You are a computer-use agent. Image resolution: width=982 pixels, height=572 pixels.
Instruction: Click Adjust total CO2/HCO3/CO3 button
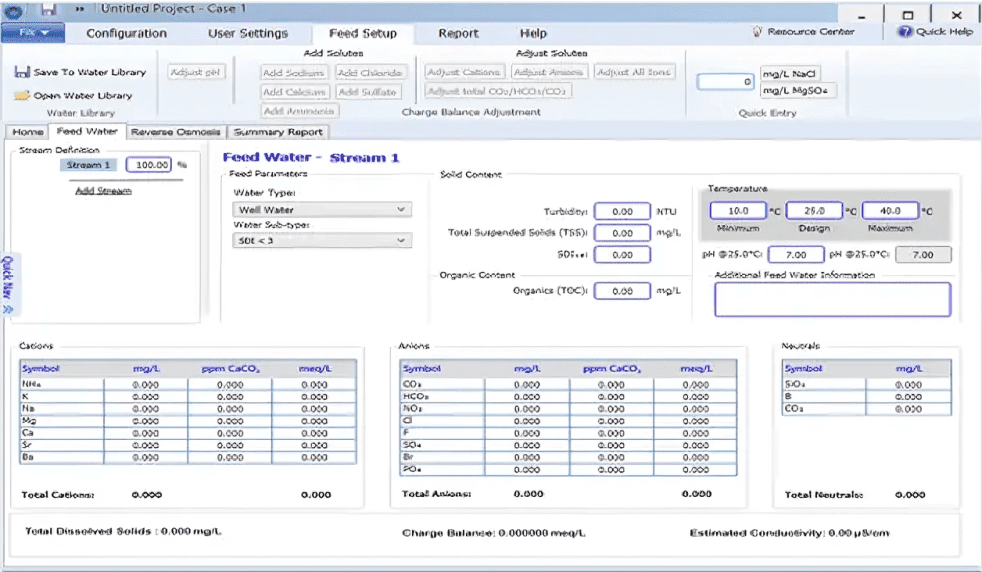[x=497, y=91]
